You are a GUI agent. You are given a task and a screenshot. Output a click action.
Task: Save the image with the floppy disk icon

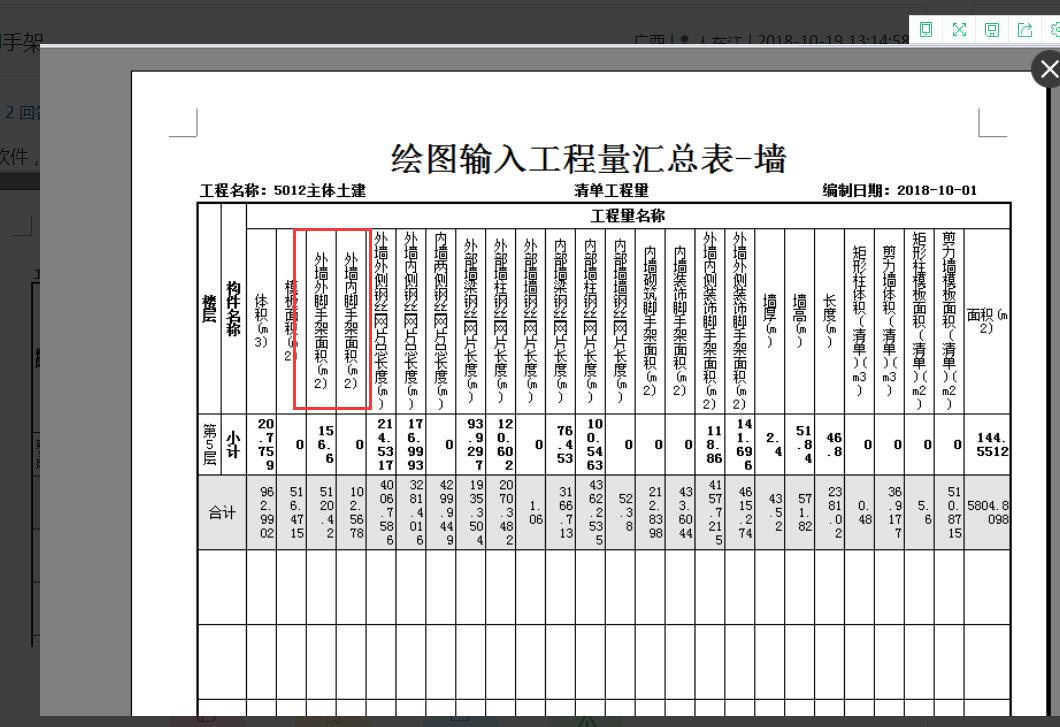coord(992,30)
